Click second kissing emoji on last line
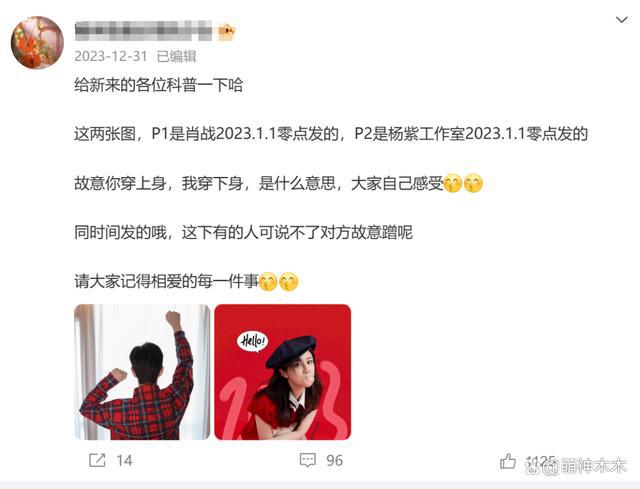Image resolution: width=640 pixels, height=489 pixels. (289, 281)
